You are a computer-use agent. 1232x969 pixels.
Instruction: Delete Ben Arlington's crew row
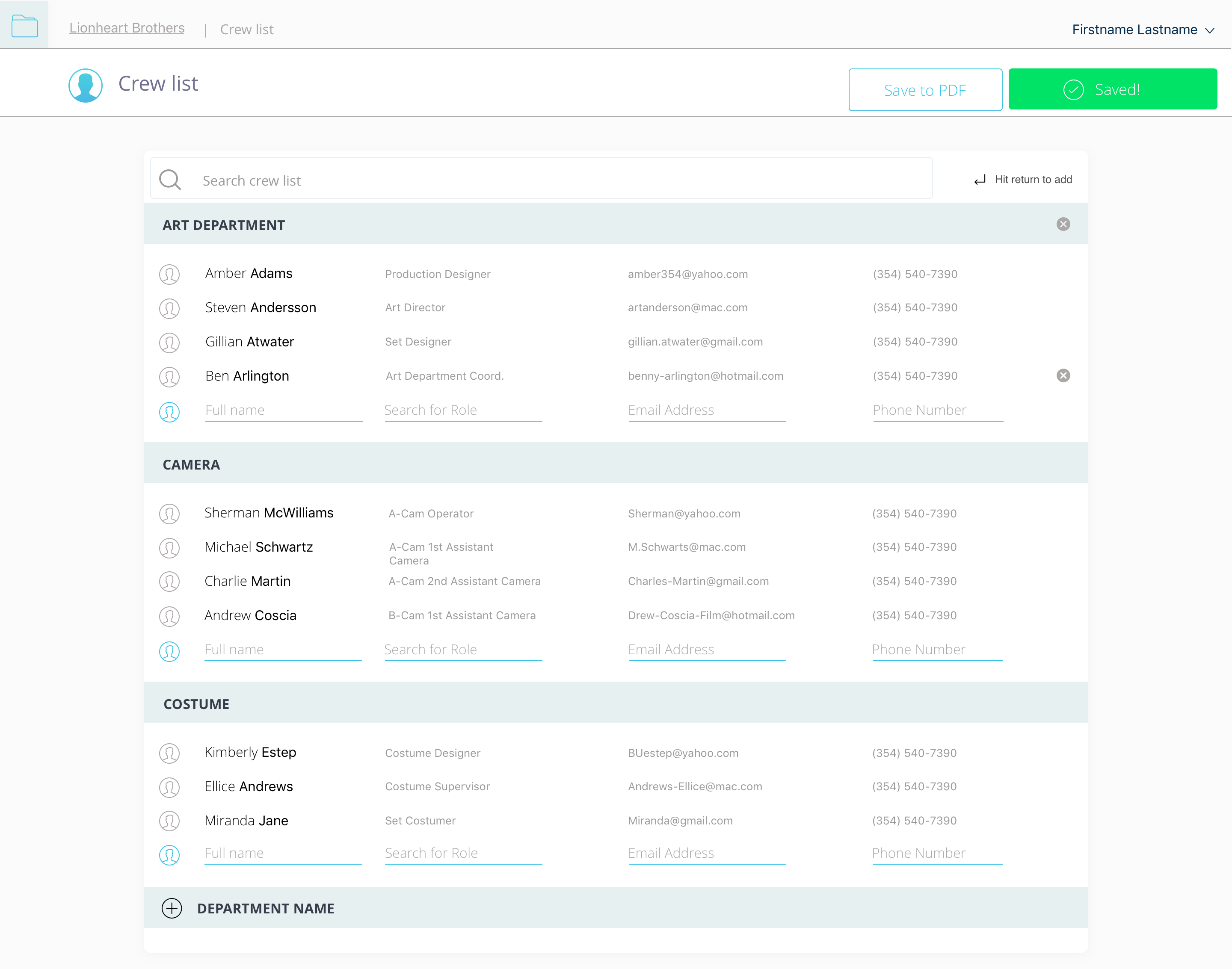1063,375
